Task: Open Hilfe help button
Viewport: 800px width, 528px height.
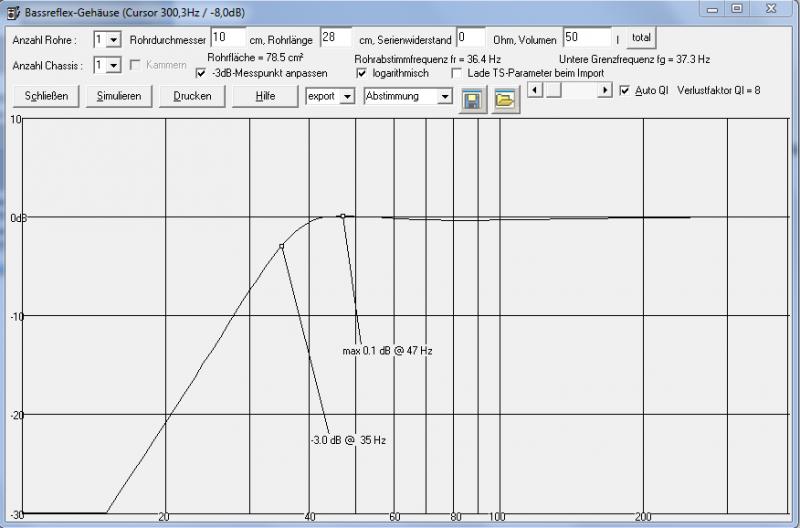Action: (265, 96)
